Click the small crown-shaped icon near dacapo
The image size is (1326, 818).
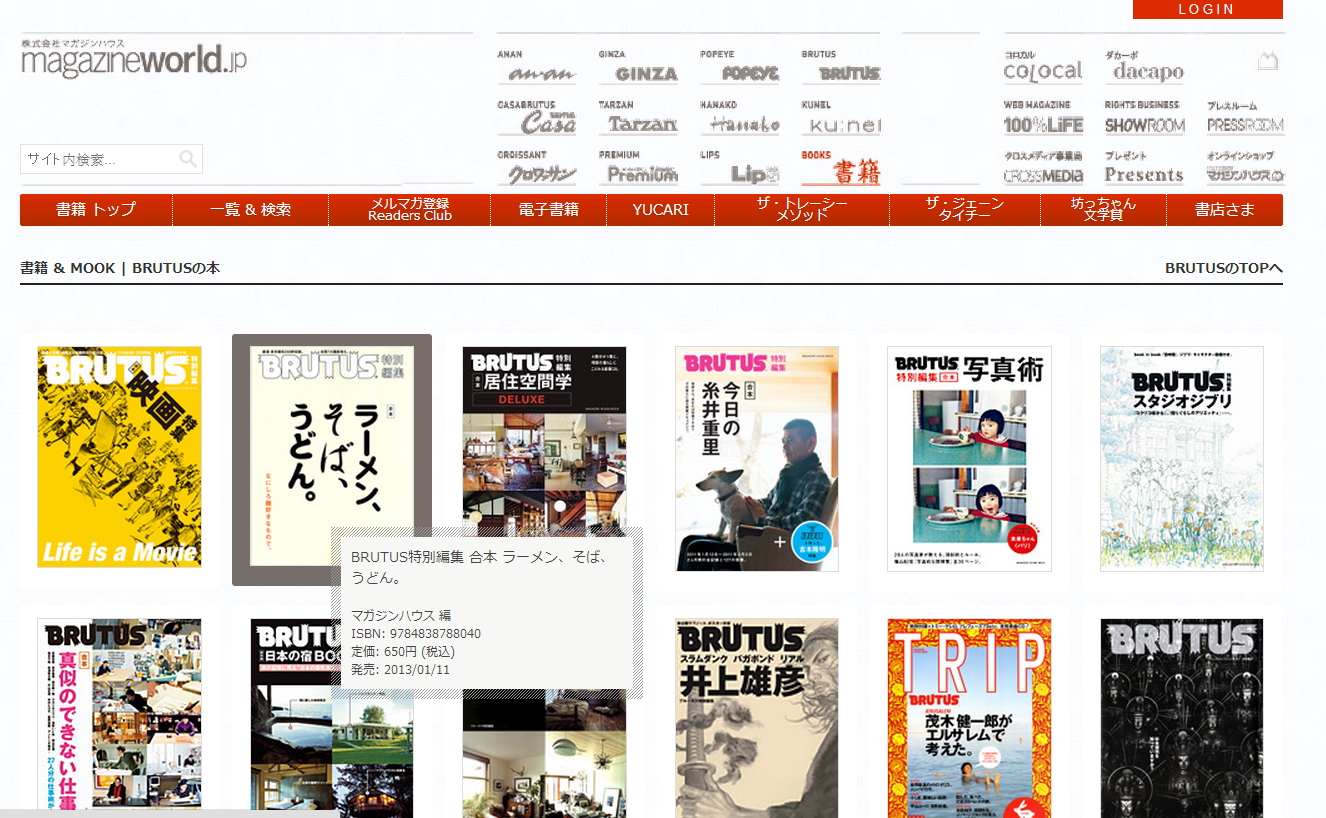tap(1267, 62)
